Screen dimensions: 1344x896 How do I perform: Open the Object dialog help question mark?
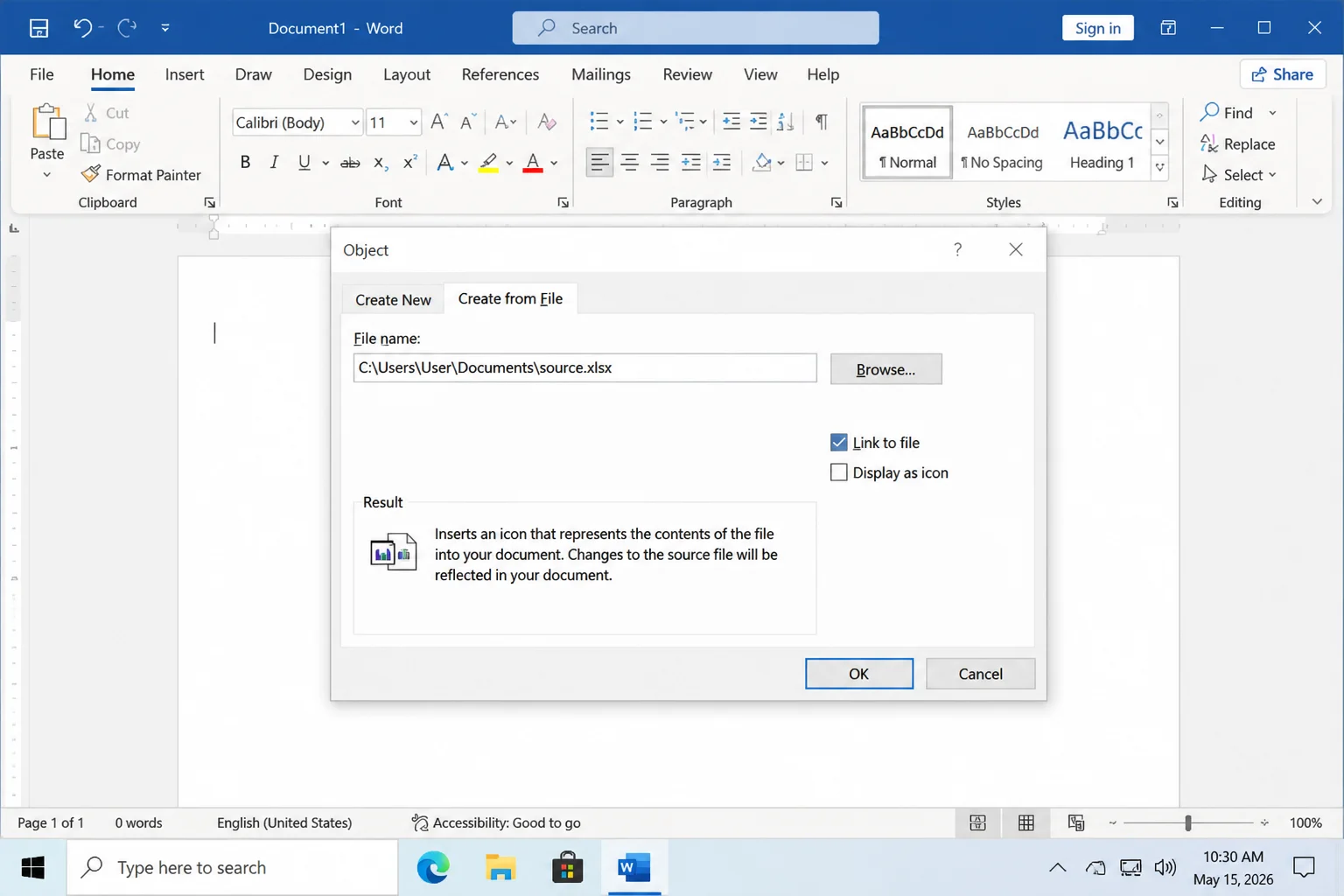[958, 249]
